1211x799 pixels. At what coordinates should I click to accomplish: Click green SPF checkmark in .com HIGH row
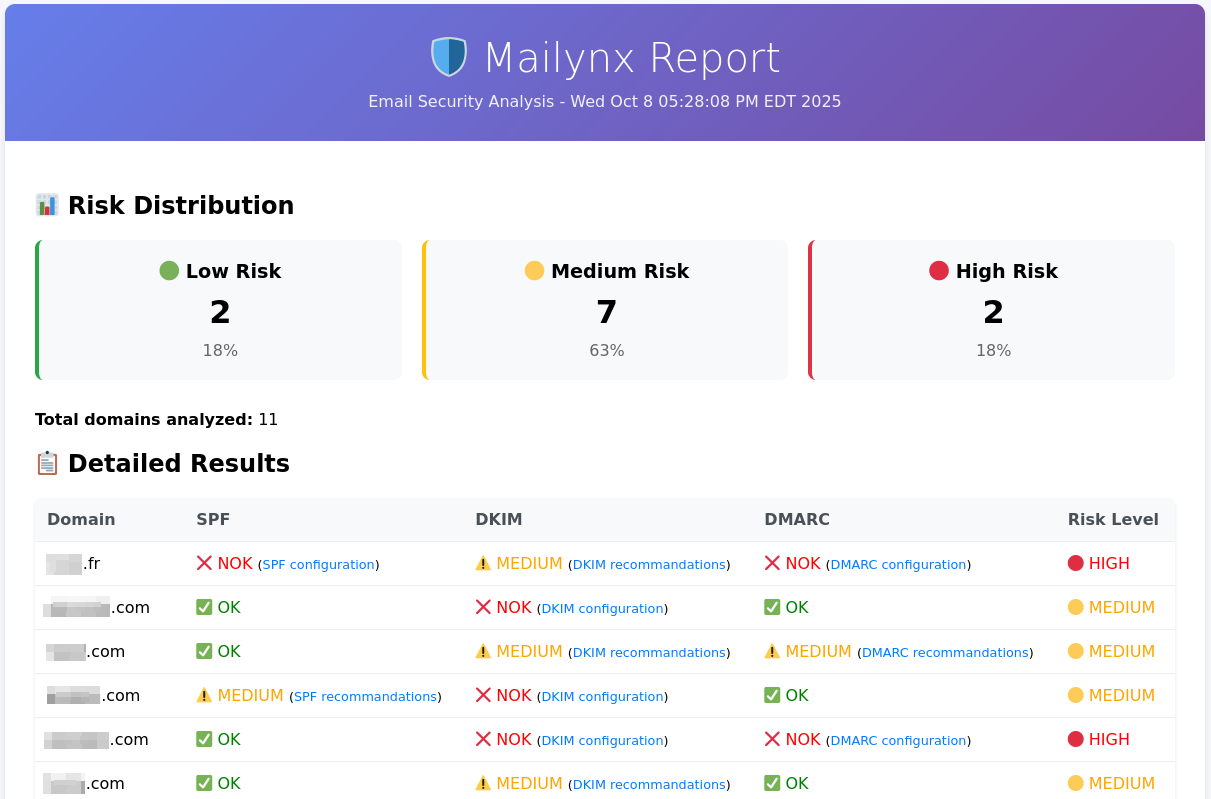(204, 739)
